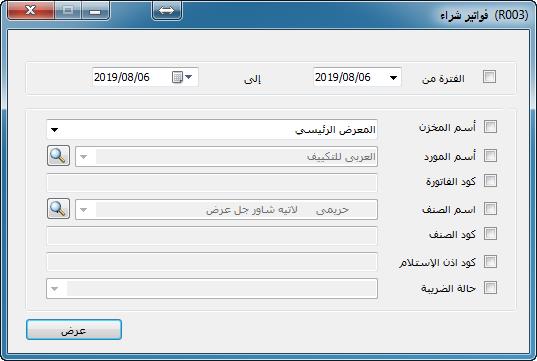Check the أسم المورد checkbox

tap(490, 155)
